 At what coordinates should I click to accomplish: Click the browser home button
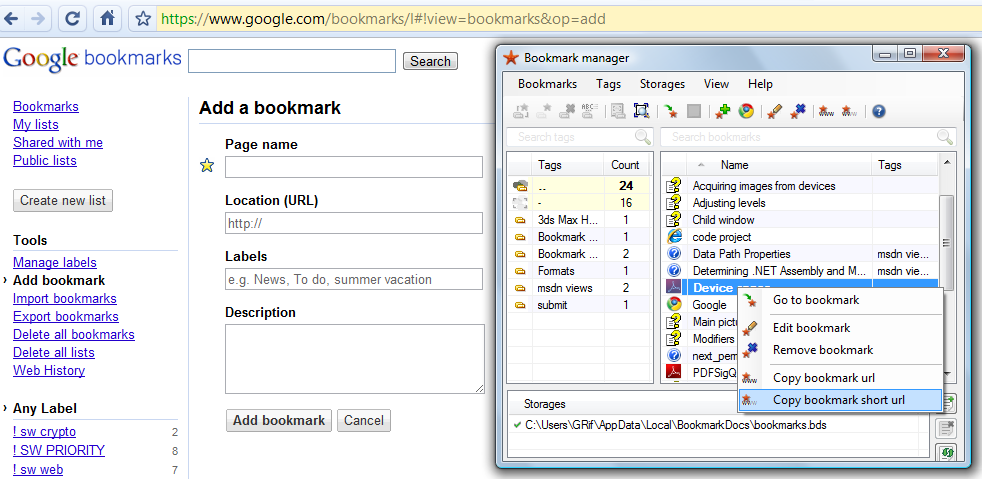pyautogui.click(x=108, y=19)
